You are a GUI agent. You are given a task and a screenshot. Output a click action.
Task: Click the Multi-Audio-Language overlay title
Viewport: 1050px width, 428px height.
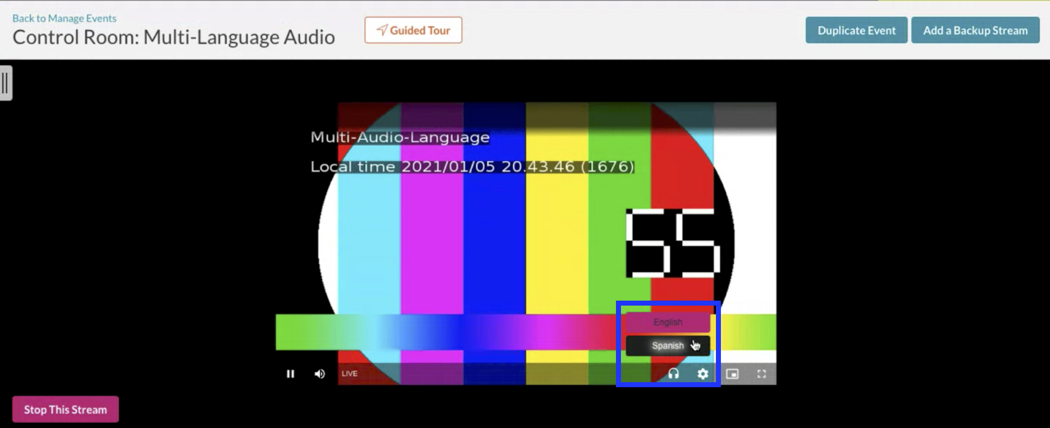(400, 137)
